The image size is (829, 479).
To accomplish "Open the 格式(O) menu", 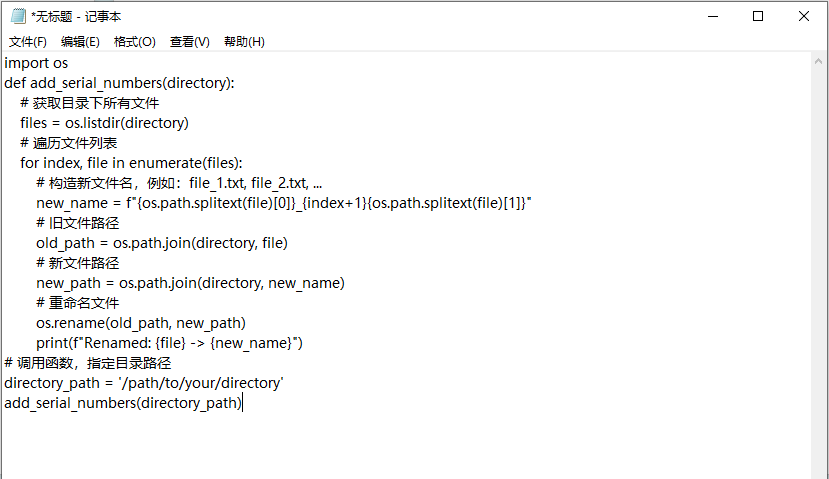I will (135, 42).
